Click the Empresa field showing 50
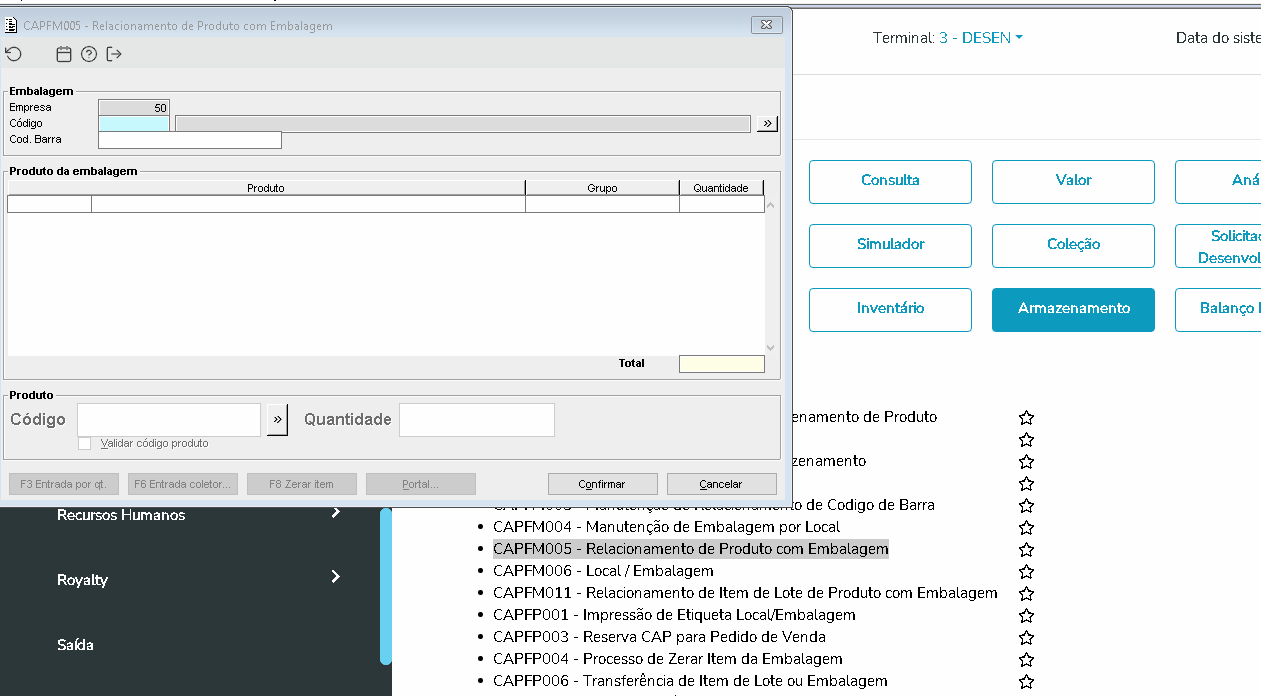Viewport: 1261px width, 696px height. (x=134, y=107)
